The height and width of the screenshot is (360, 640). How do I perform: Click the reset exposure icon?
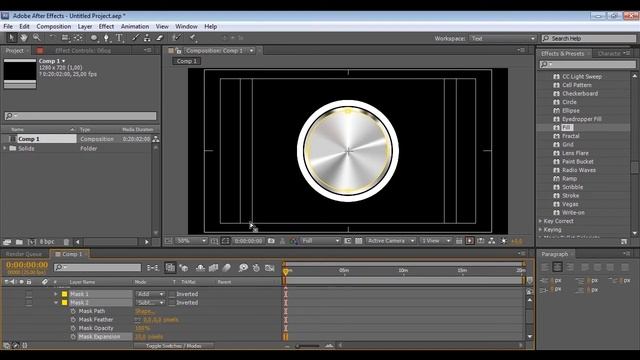(504, 241)
